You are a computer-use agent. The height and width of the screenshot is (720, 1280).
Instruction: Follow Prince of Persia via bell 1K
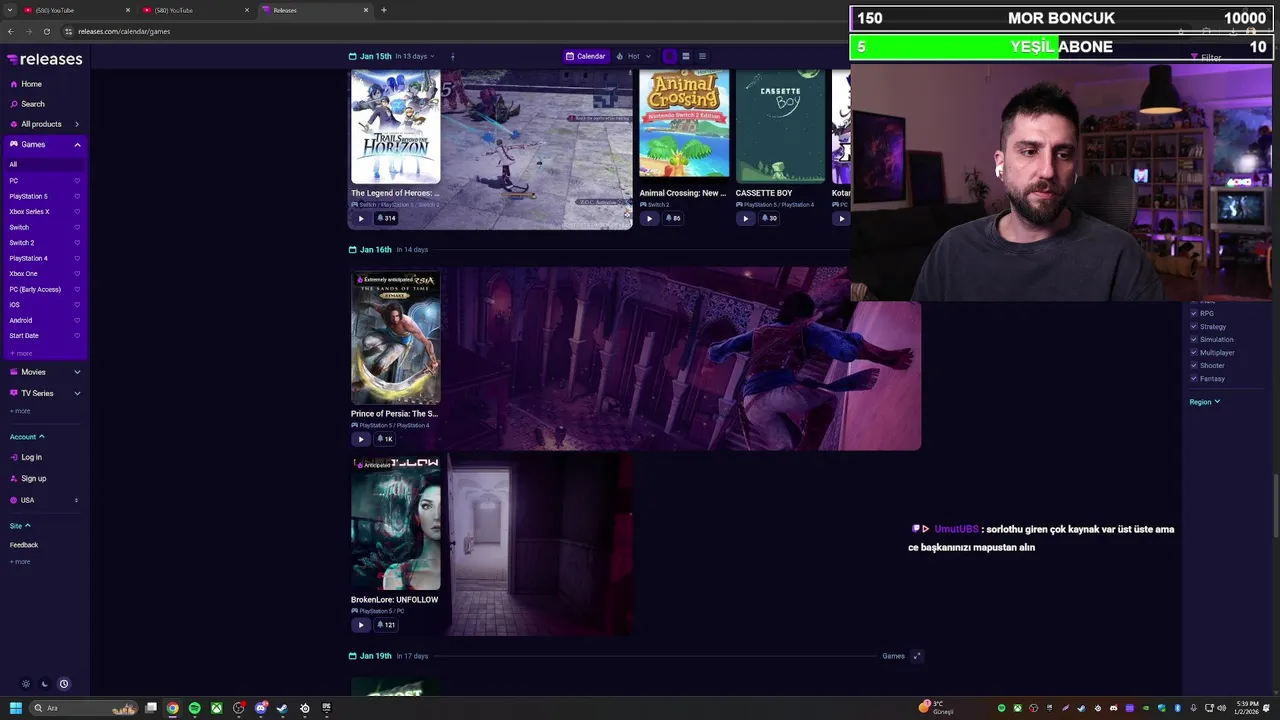point(385,439)
